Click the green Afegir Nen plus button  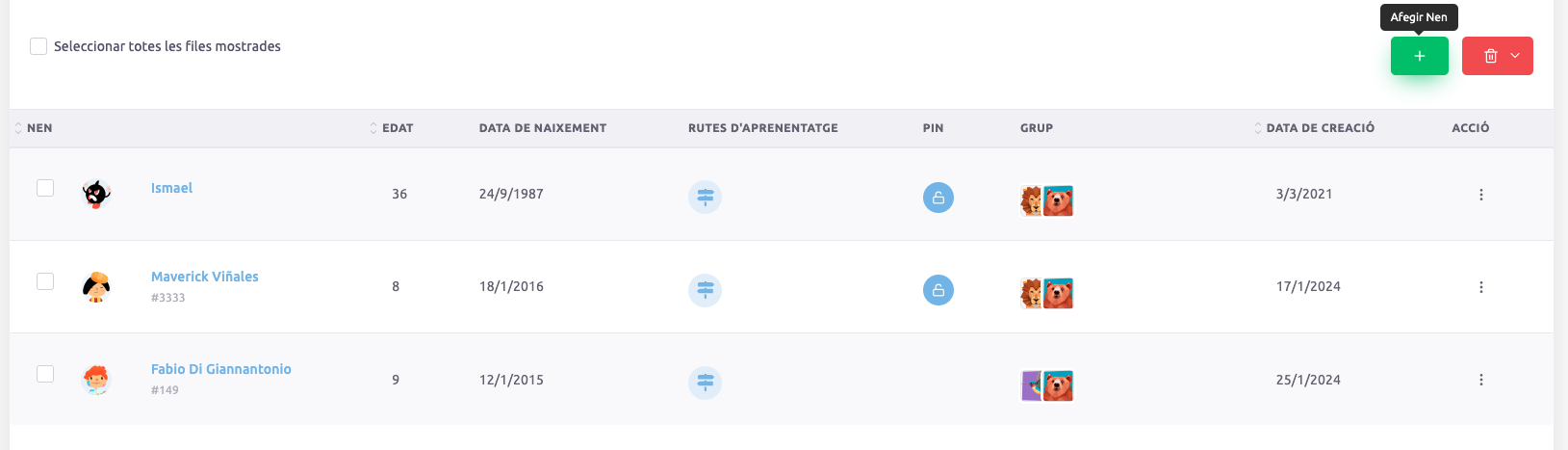1419,56
